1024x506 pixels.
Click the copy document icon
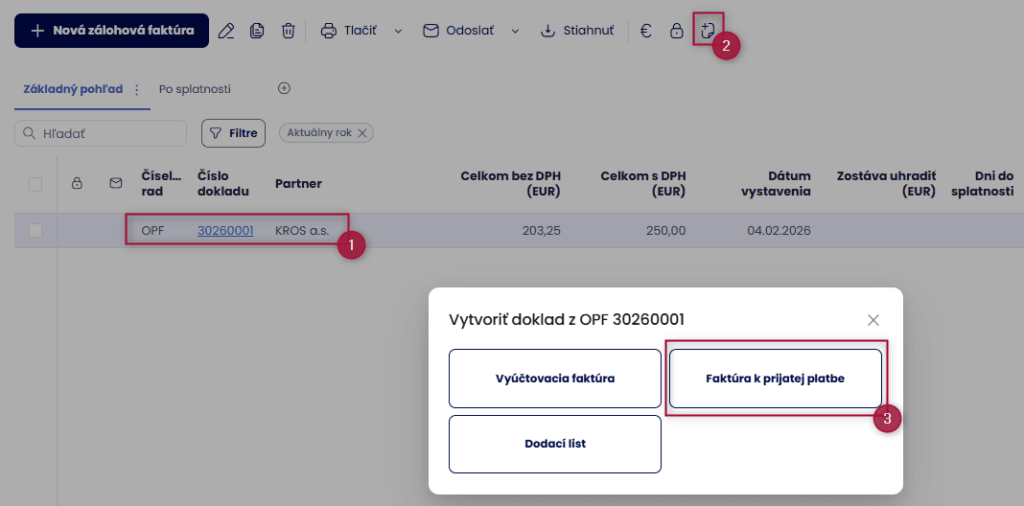pyautogui.click(x=257, y=31)
